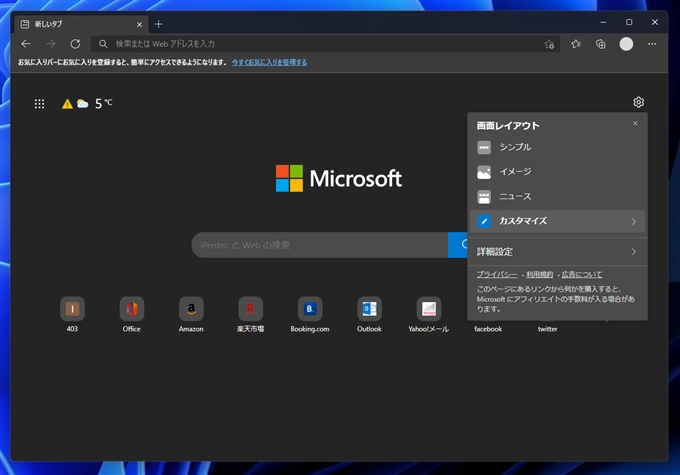Open the 広告について link

pyautogui.click(x=582, y=274)
